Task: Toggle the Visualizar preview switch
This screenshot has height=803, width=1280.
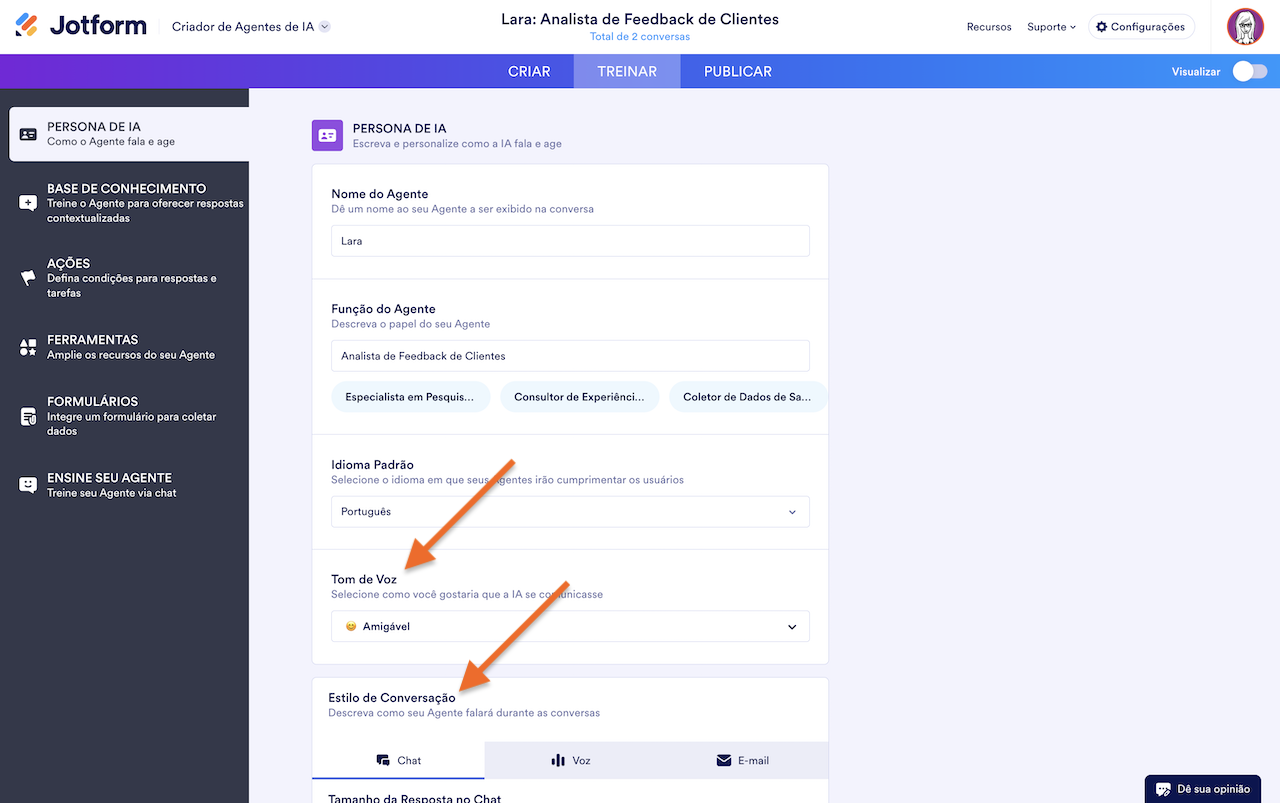Action: [x=1249, y=71]
